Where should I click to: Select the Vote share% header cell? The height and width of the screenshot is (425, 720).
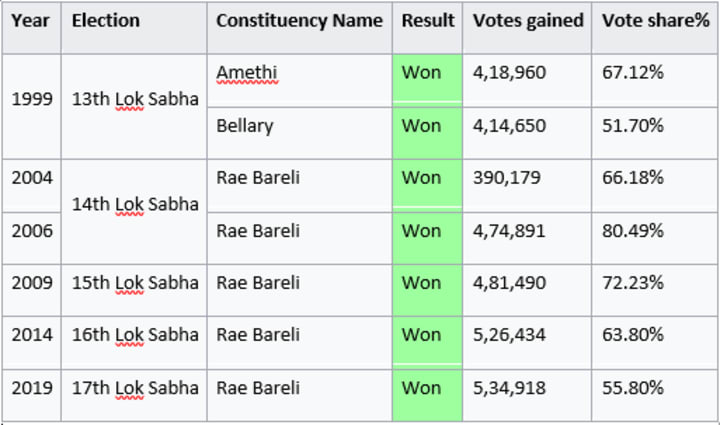tap(656, 21)
